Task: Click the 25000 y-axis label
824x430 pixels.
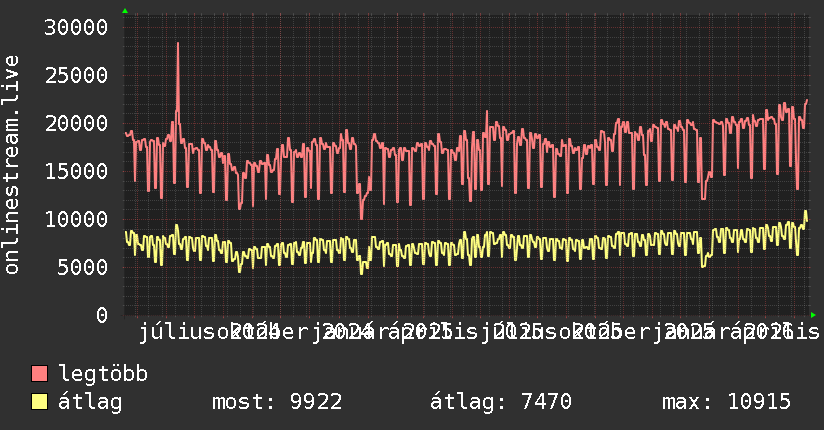Action: (76, 76)
